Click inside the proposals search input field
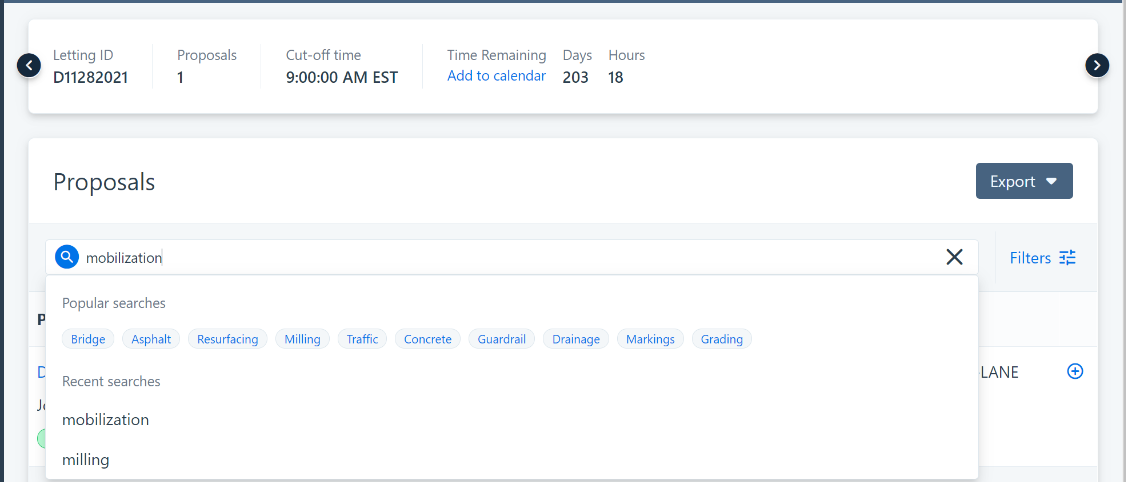 (500, 258)
